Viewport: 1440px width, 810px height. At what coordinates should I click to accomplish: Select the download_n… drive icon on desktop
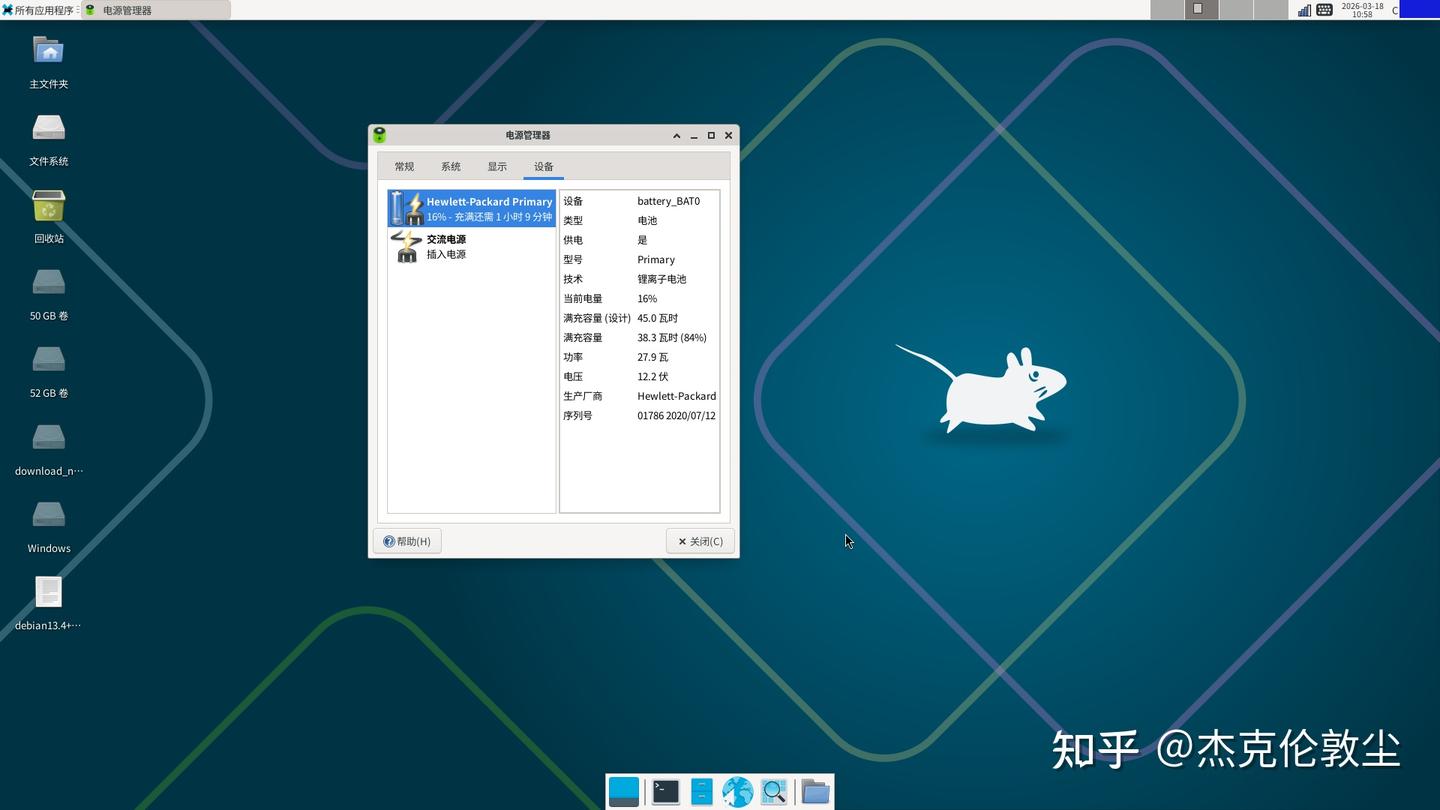48,438
